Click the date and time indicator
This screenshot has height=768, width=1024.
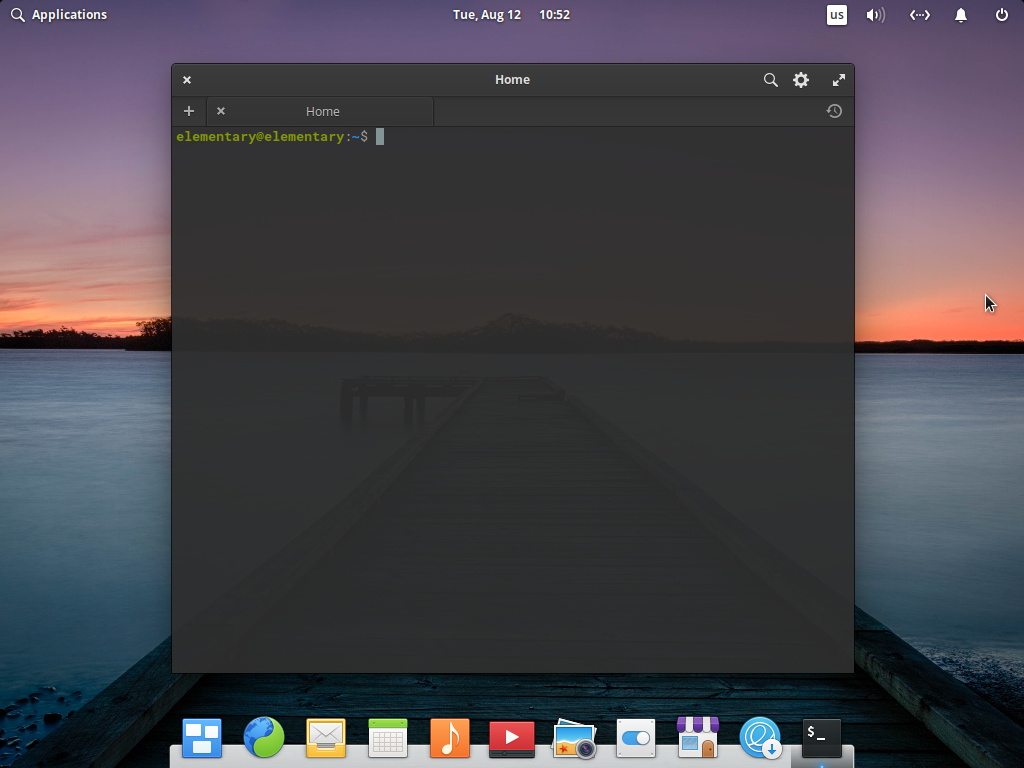tap(511, 15)
